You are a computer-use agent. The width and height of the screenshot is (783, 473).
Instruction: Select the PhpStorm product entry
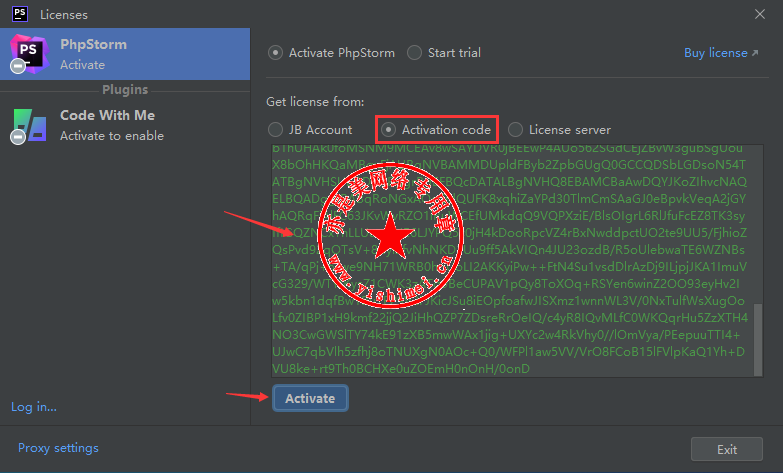125,54
